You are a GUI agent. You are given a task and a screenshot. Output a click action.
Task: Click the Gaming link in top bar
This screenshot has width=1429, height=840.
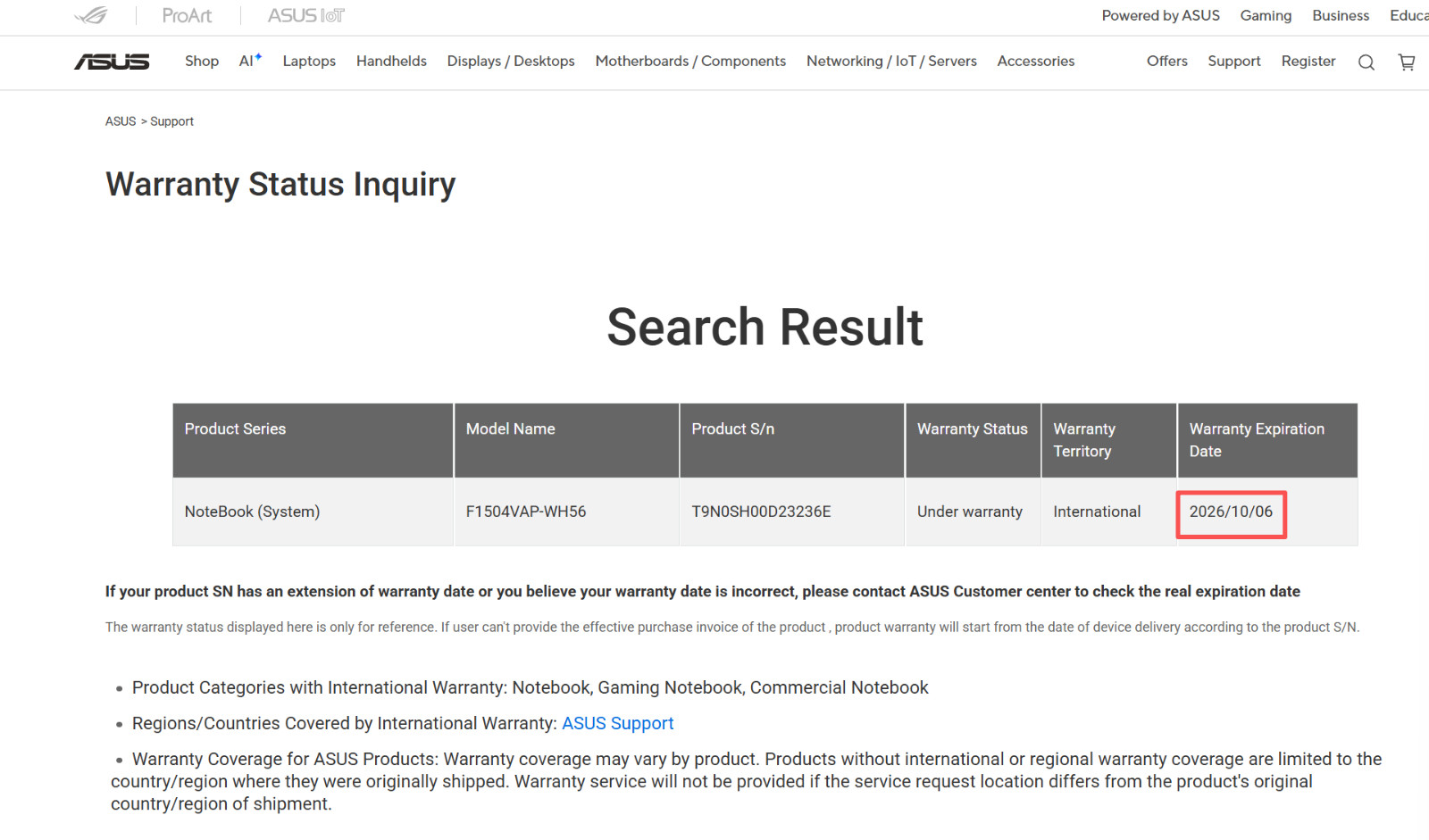[1266, 15]
